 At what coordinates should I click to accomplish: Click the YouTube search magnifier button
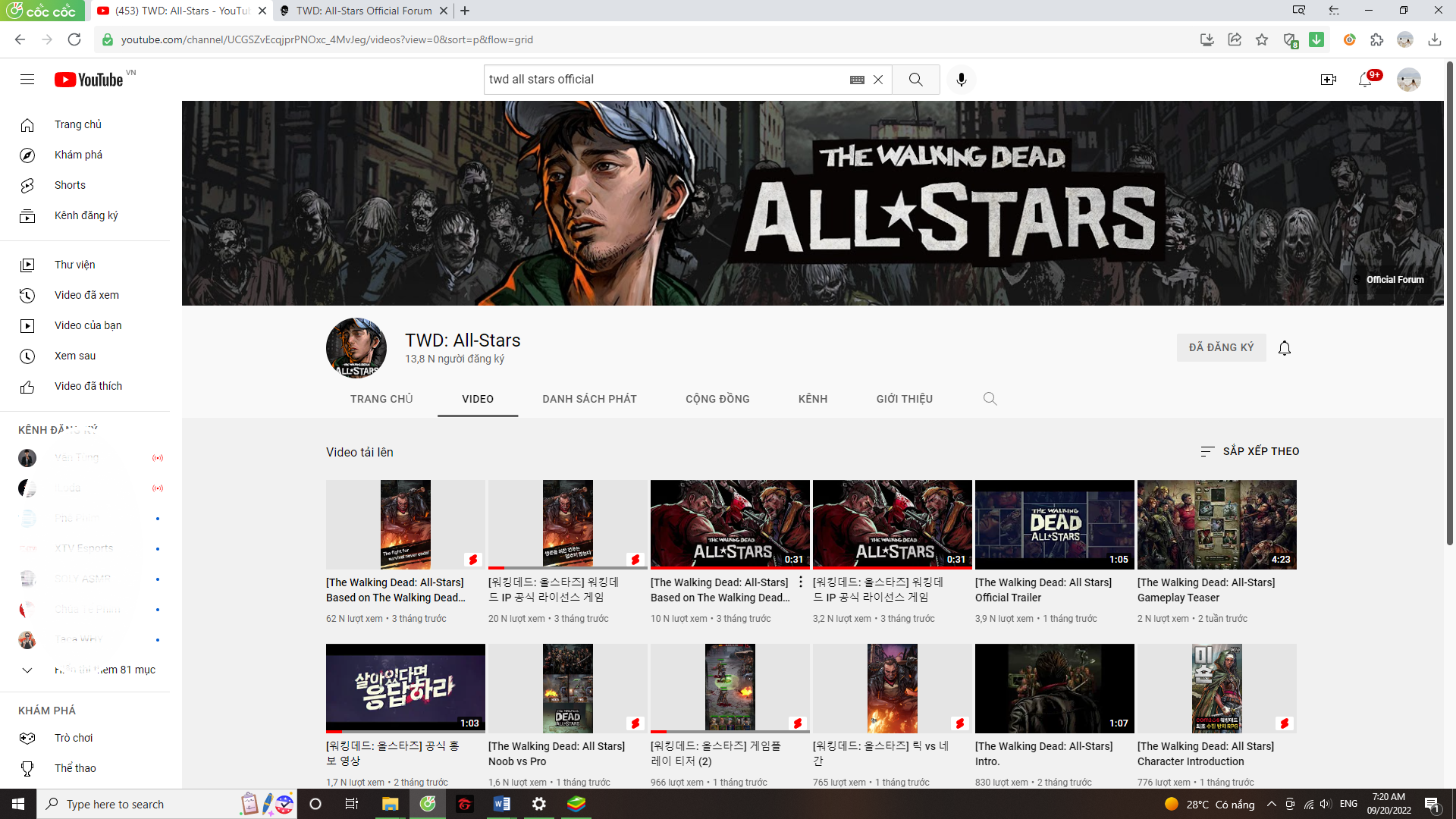pos(915,80)
